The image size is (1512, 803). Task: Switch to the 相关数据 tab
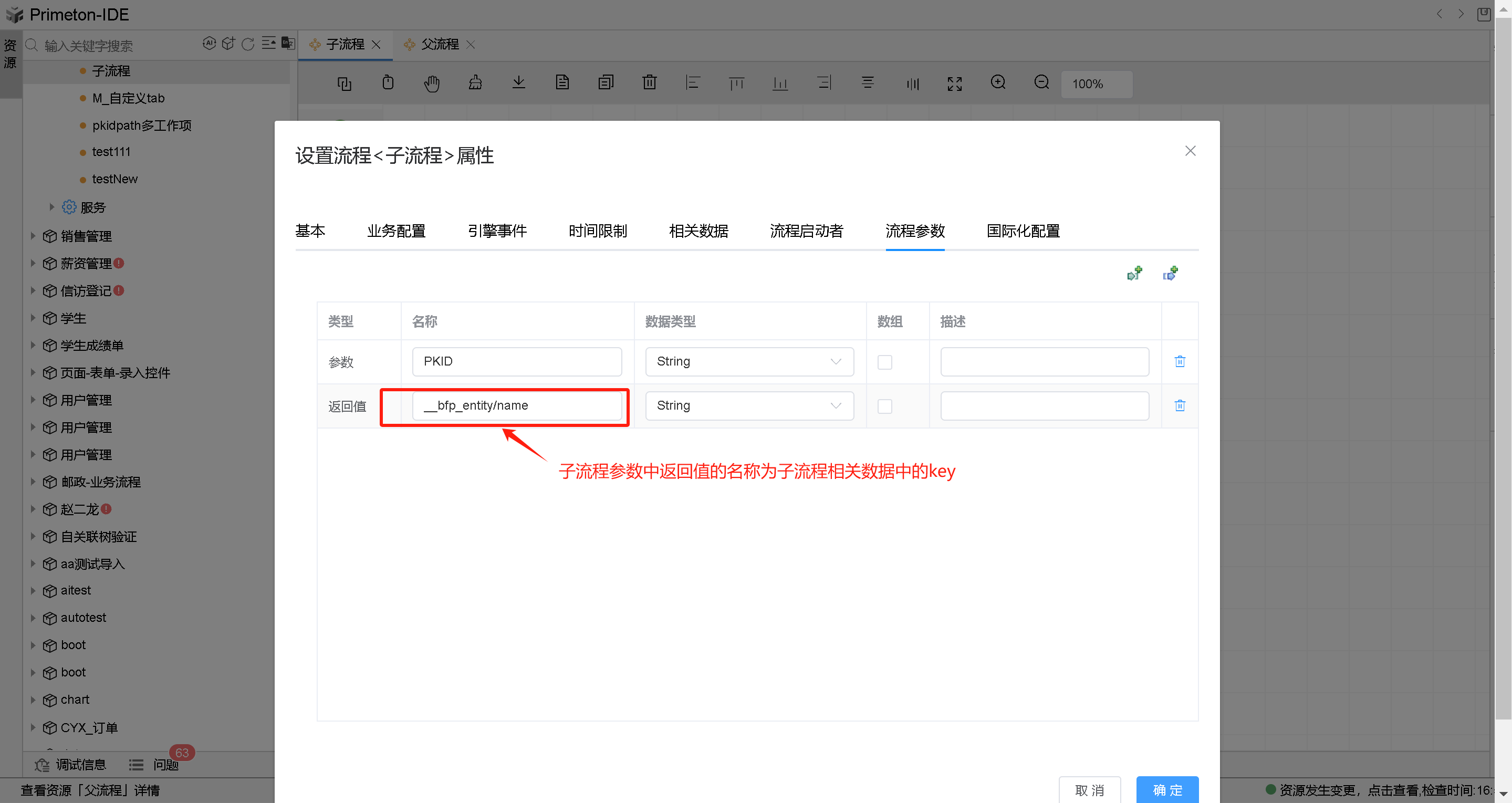point(698,231)
